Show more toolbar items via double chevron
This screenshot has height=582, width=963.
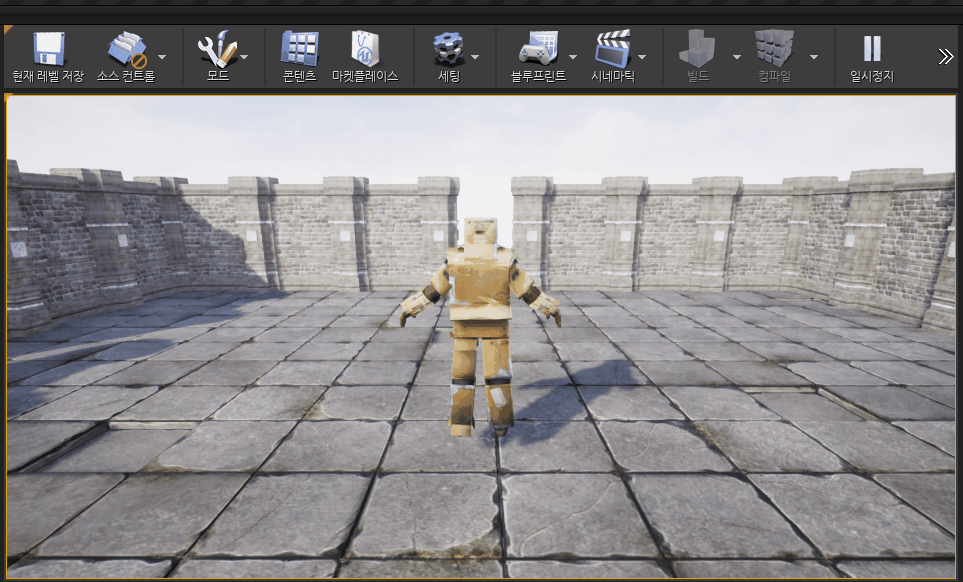(946, 56)
